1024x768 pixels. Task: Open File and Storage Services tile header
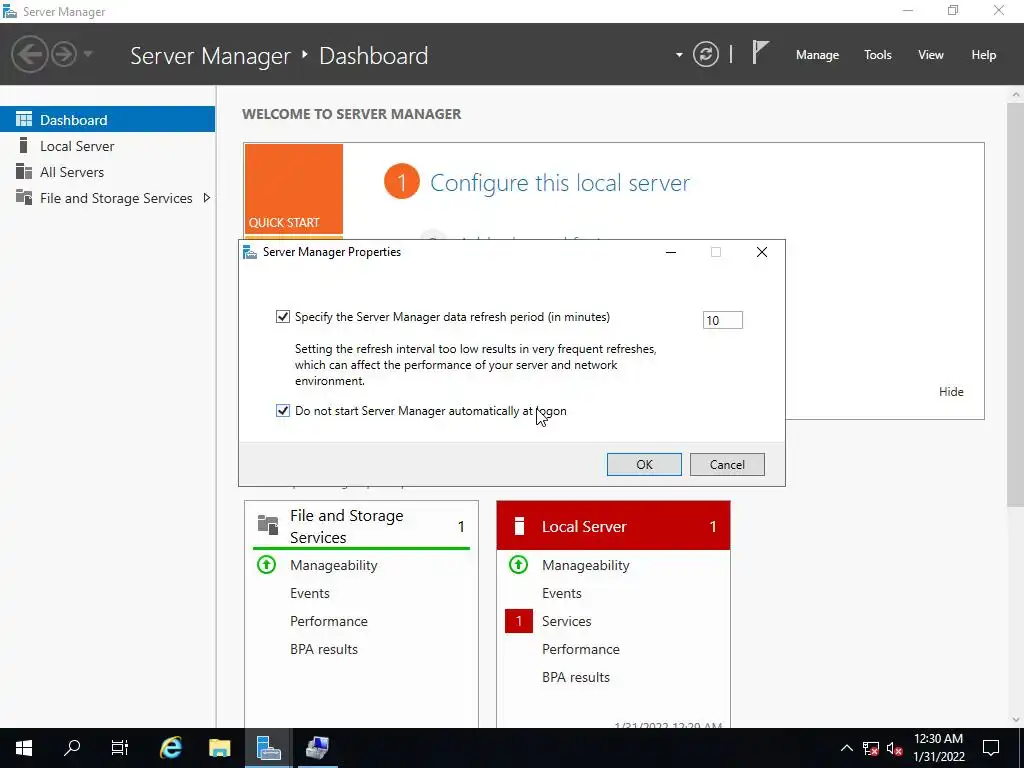point(361,526)
